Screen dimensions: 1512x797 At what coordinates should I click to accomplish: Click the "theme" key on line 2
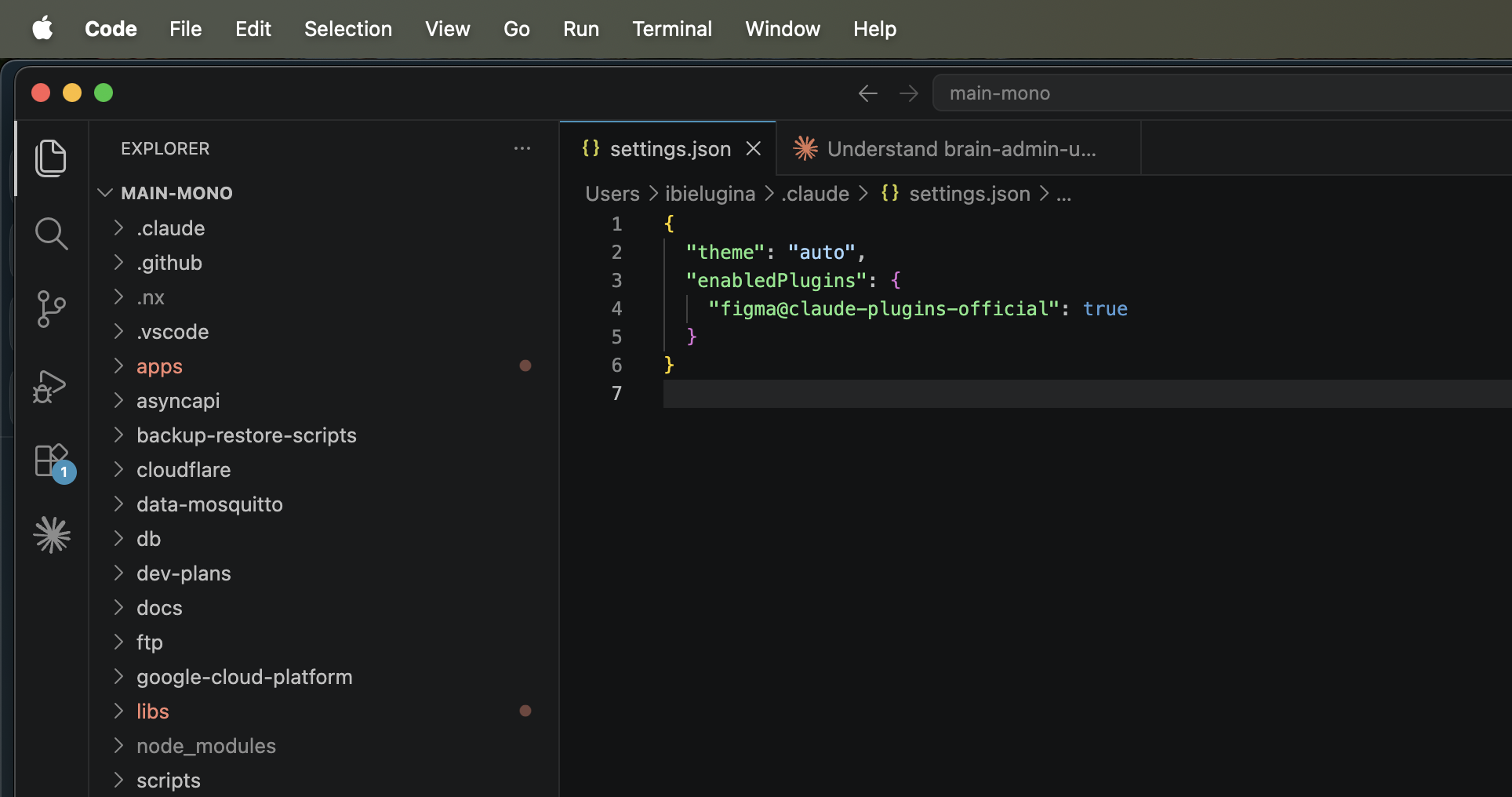pos(725,252)
